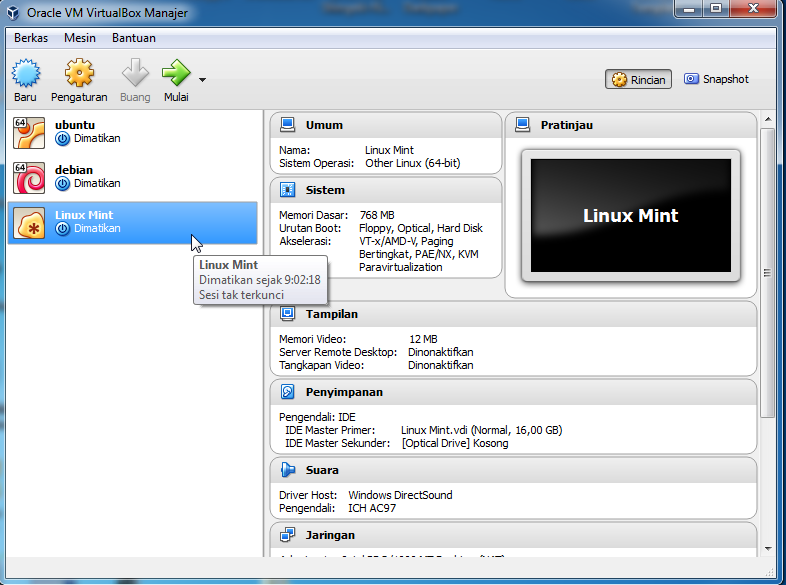Screen dimensions: 786x585
Task: Open the Berkas menu
Action: (31, 38)
